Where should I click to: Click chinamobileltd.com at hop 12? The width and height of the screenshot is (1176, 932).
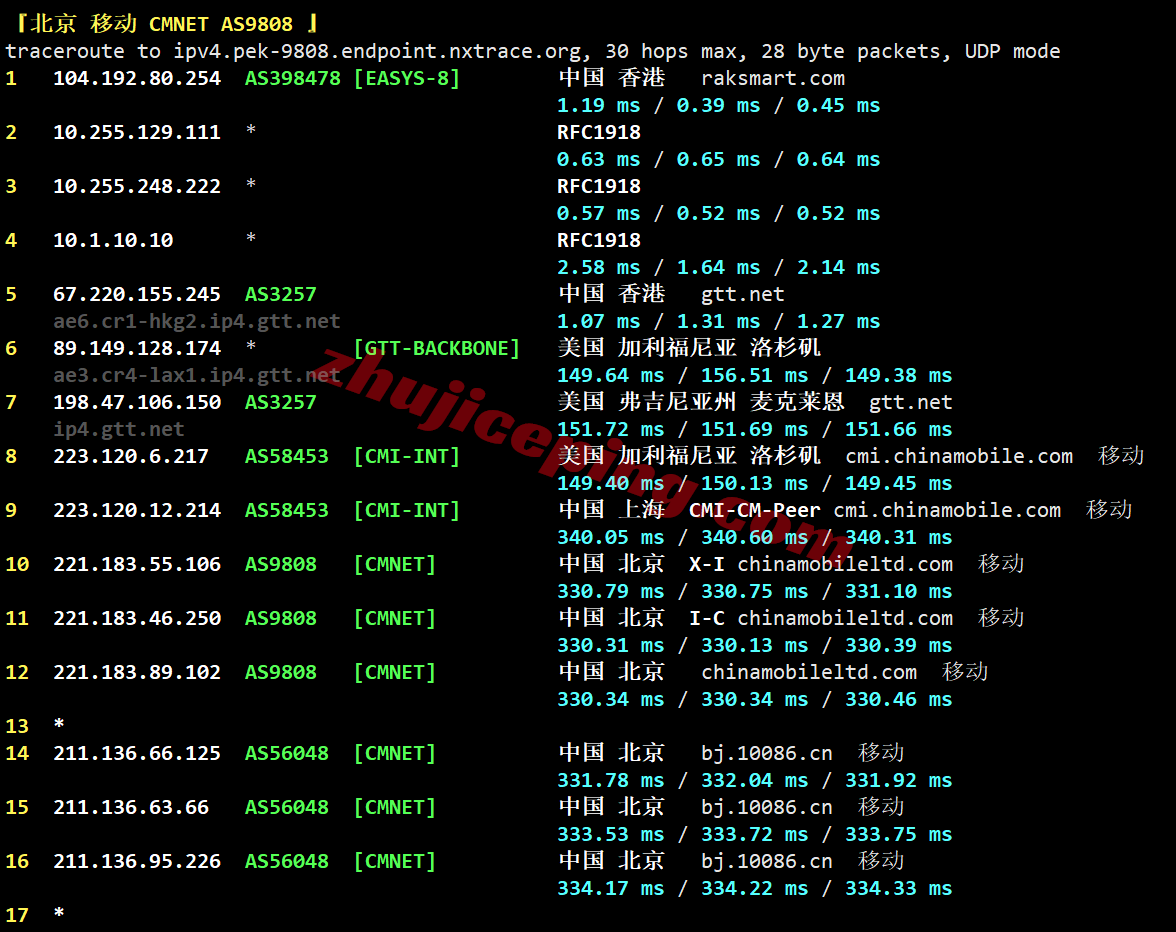pyautogui.click(x=808, y=673)
